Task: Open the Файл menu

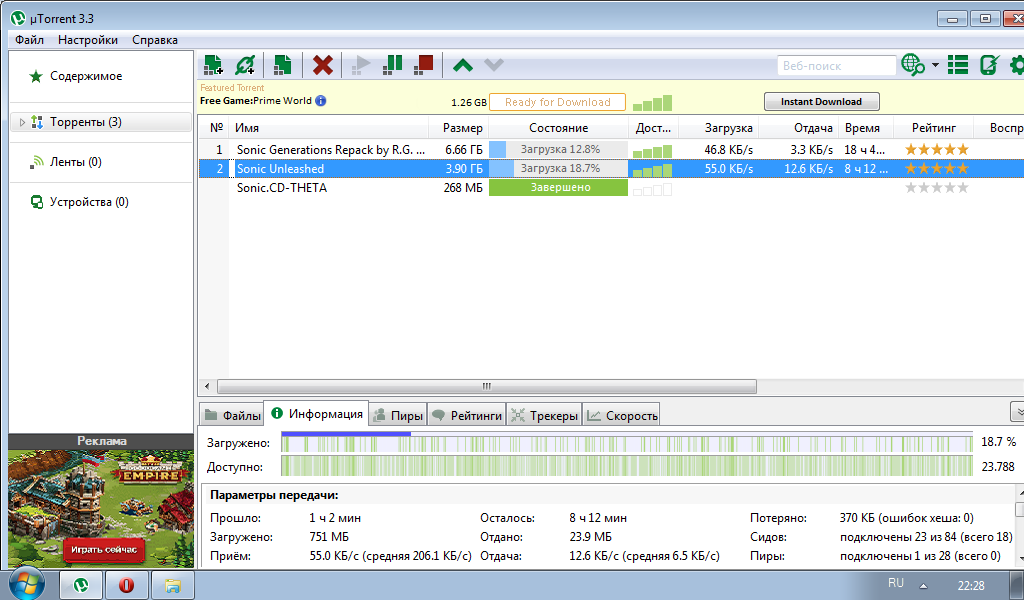Action: [x=29, y=40]
